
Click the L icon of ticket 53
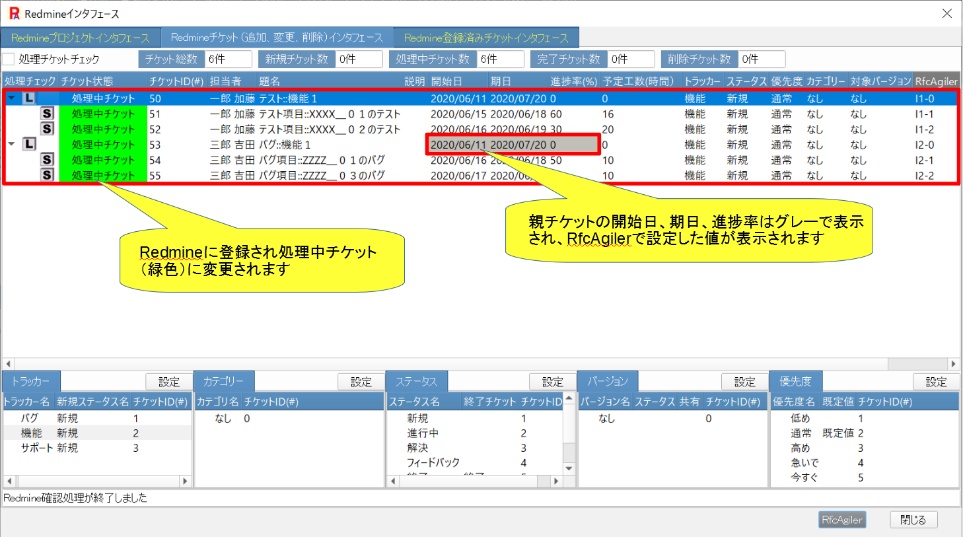29,144
